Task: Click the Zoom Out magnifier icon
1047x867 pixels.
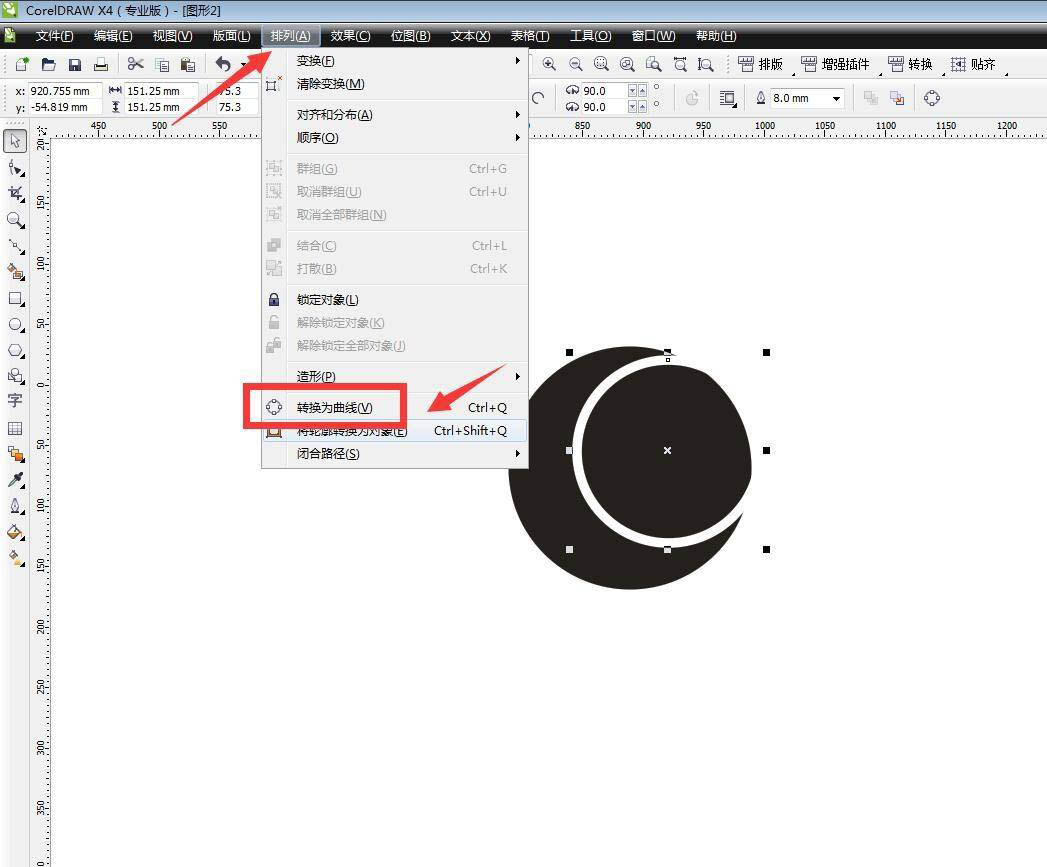Action: (576, 64)
